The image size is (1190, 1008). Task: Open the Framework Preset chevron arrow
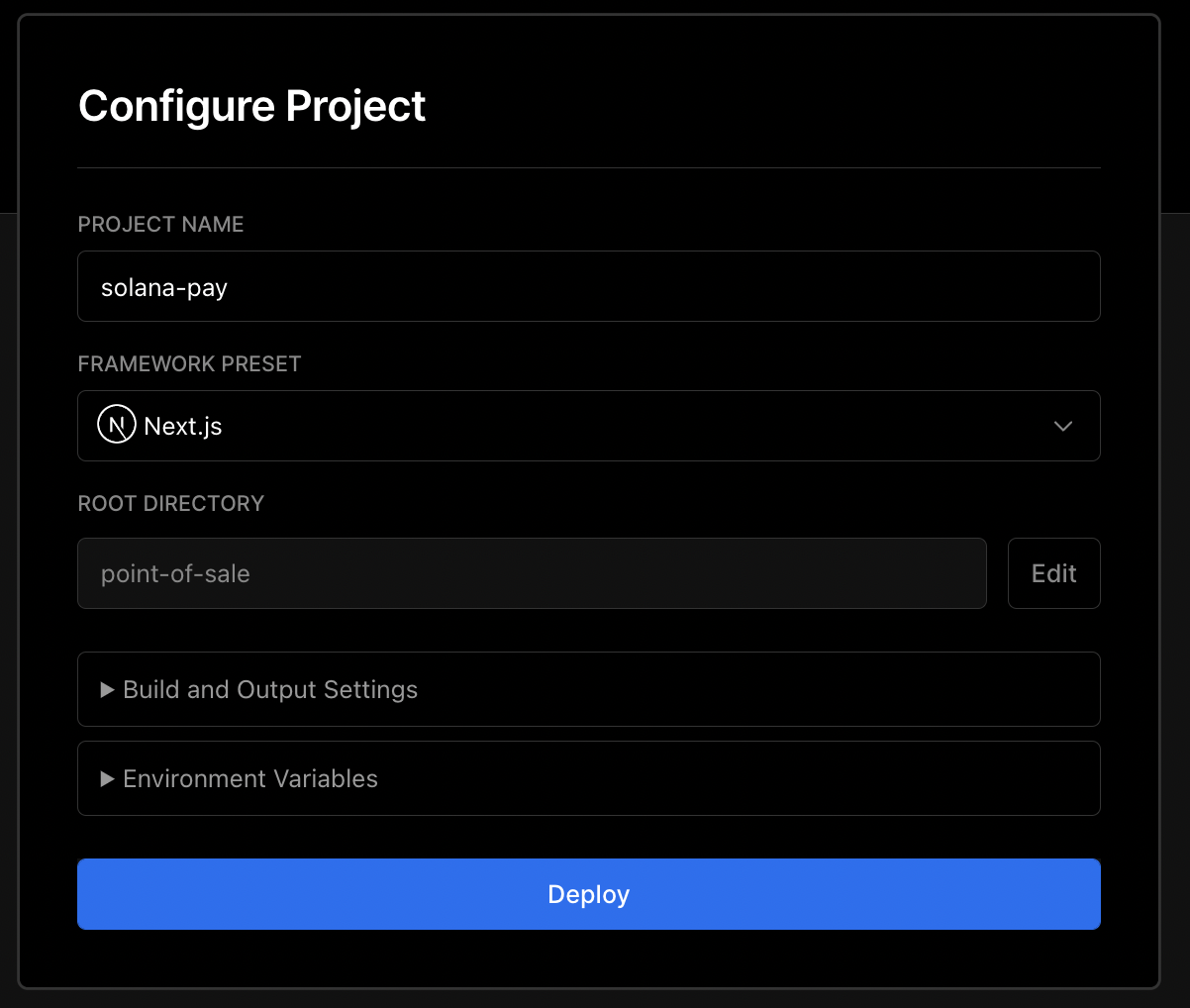point(1063,426)
